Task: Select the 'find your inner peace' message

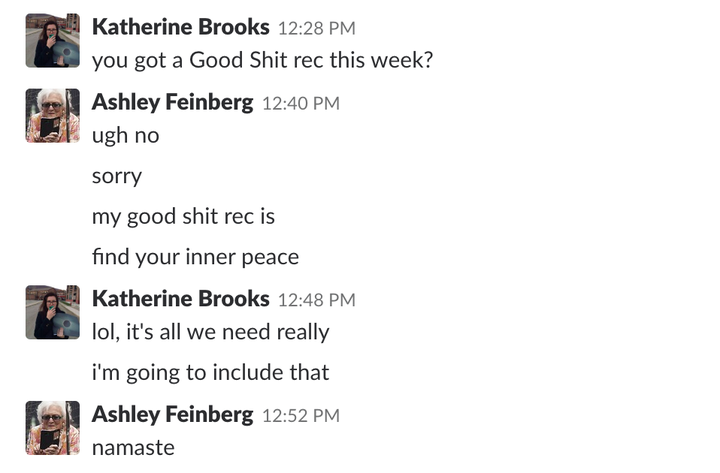Action: (x=195, y=257)
